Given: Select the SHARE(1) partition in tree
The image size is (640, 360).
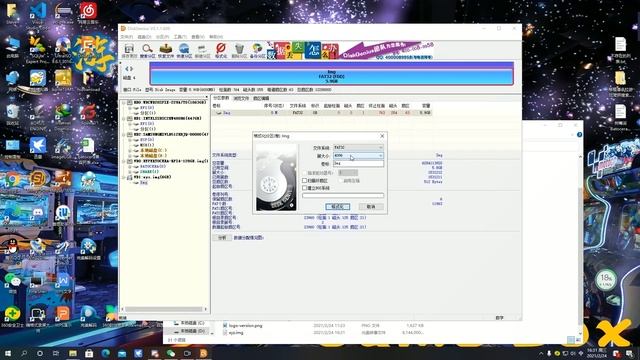Looking at the screenshot, I should [x=149, y=172].
